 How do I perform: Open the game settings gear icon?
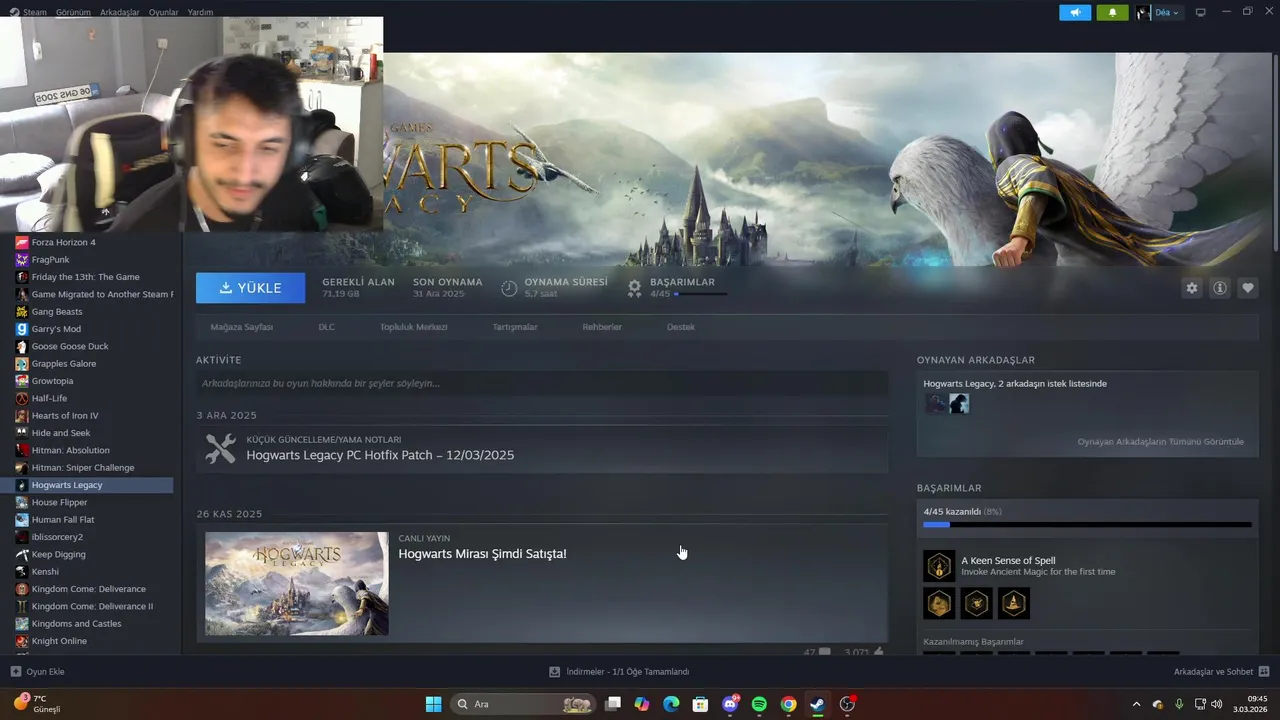pos(1191,288)
